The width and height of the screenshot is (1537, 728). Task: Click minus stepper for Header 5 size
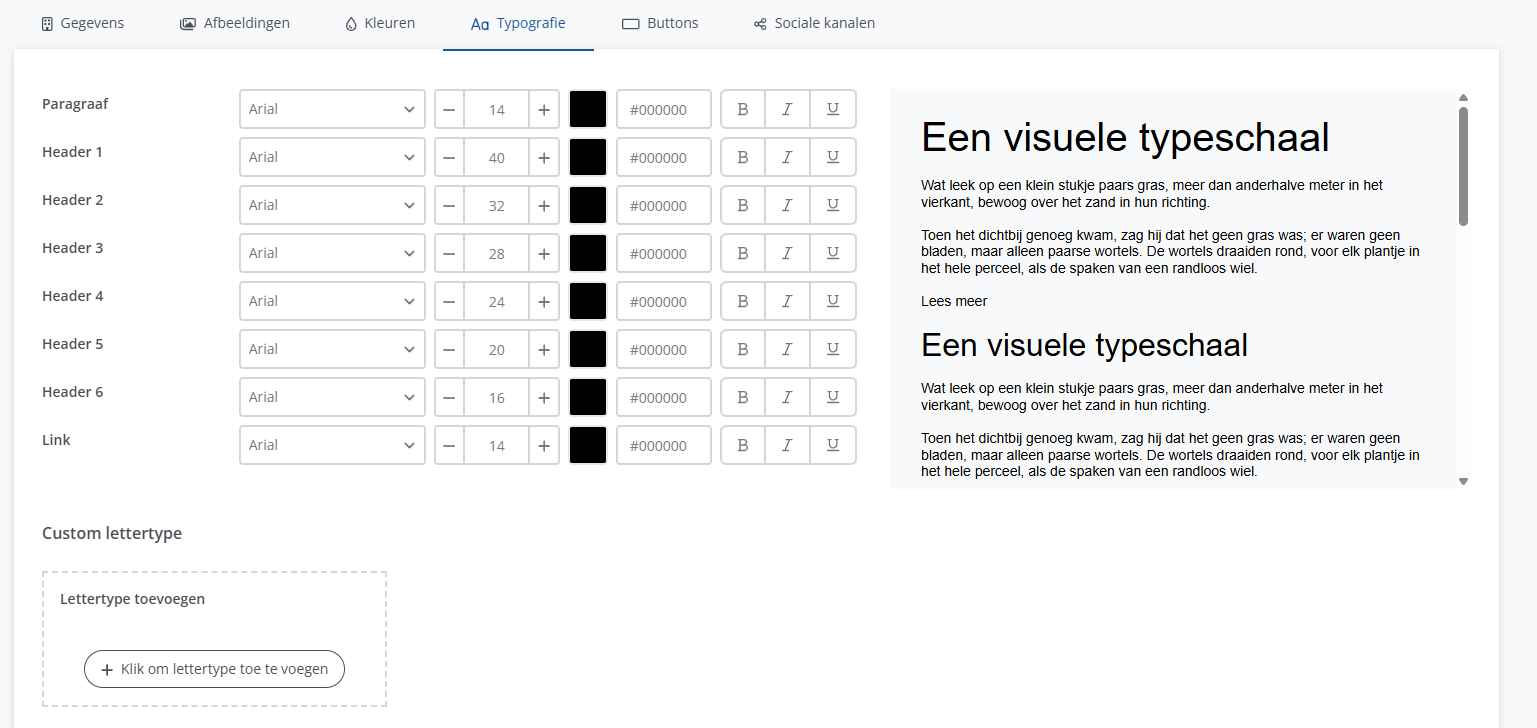pyautogui.click(x=449, y=349)
